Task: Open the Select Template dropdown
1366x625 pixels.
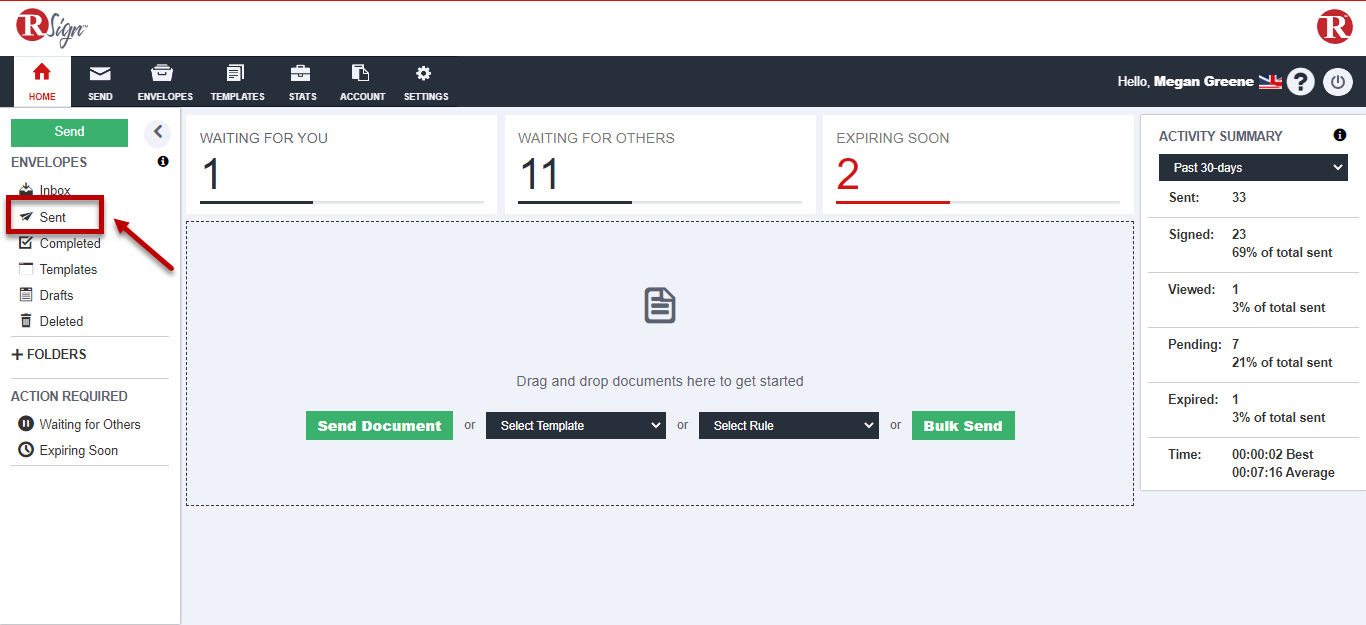Action: tap(576, 425)
